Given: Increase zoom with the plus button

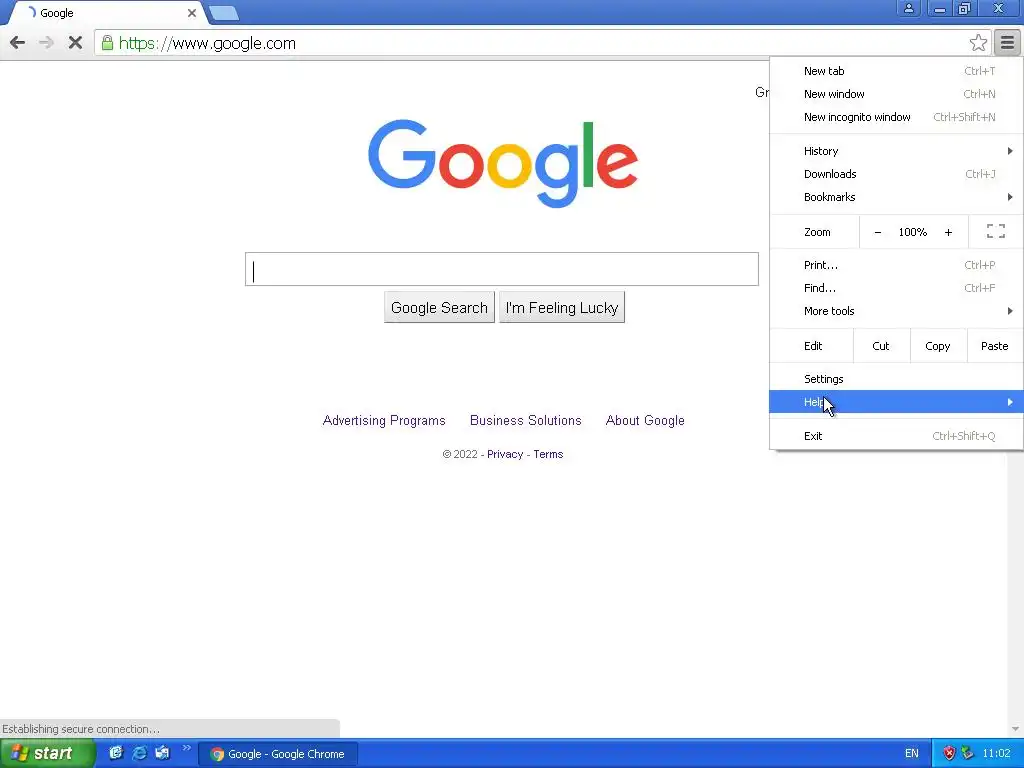Looking at the screenshot, I should [948, 232].
